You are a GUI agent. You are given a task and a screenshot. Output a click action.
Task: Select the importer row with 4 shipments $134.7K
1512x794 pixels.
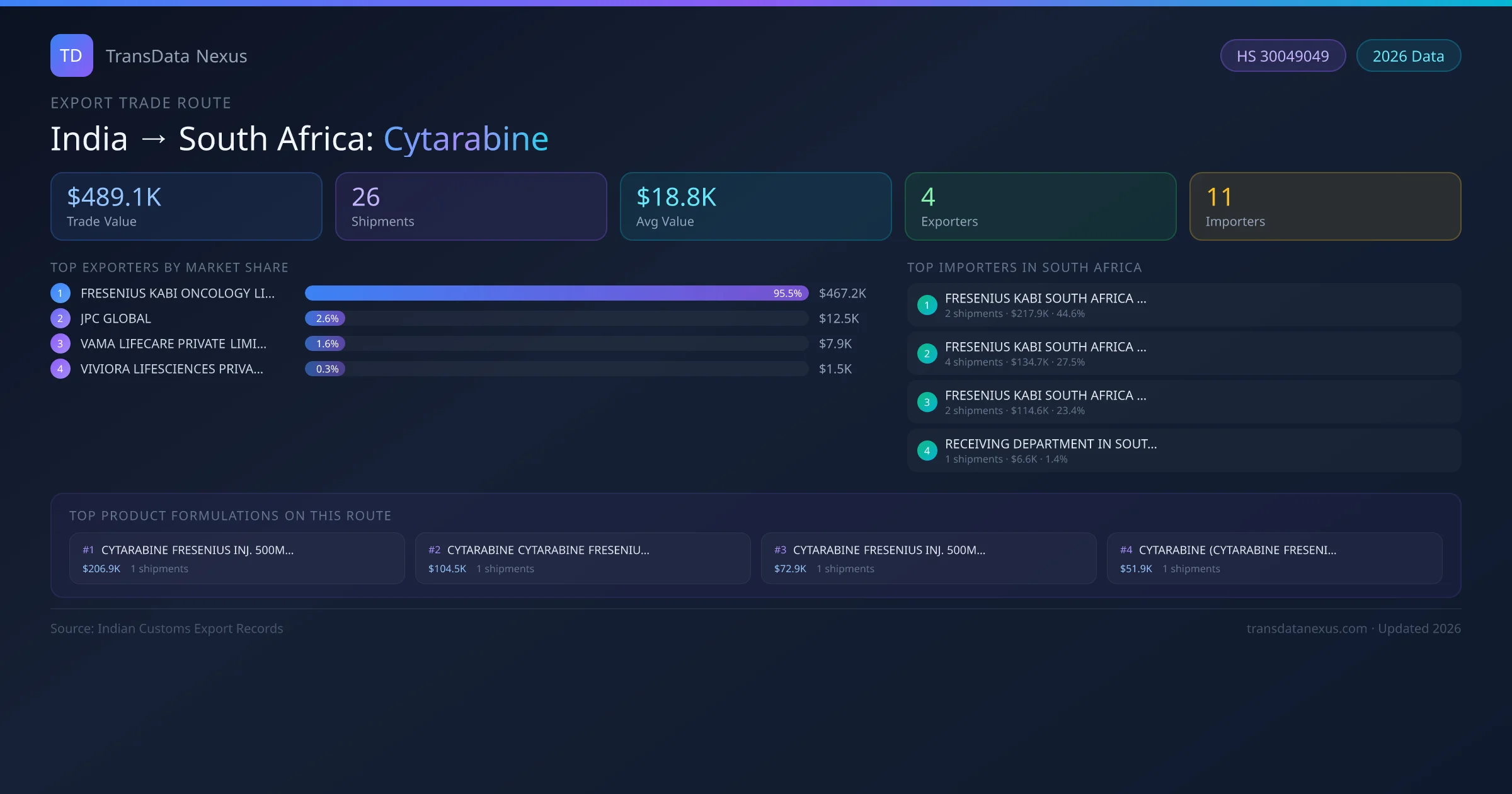[1183, 354]
